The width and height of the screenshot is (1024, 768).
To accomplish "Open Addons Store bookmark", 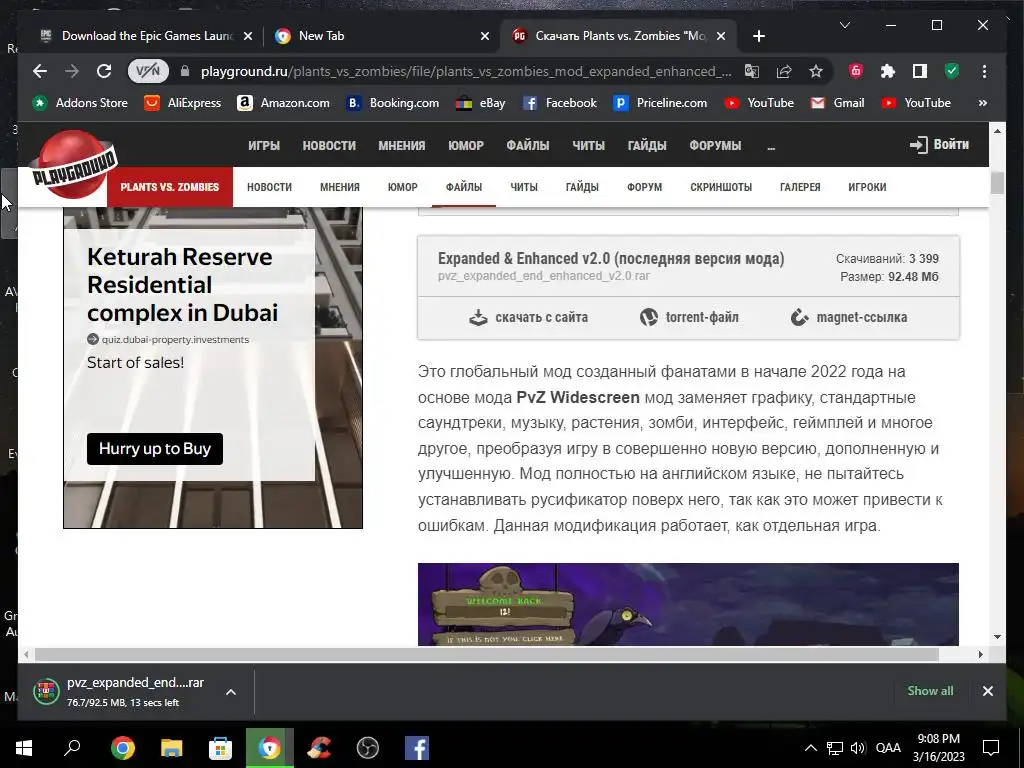I will (x=81, y=103).
